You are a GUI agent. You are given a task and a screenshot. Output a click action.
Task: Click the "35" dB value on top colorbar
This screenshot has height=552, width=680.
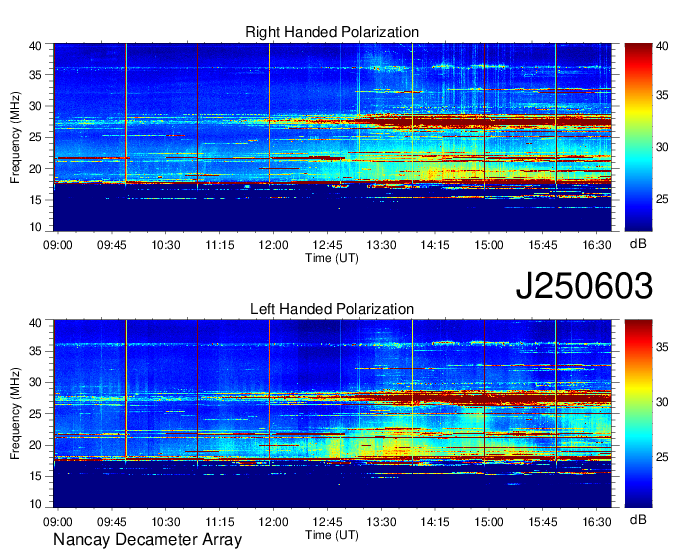(662, 95)
